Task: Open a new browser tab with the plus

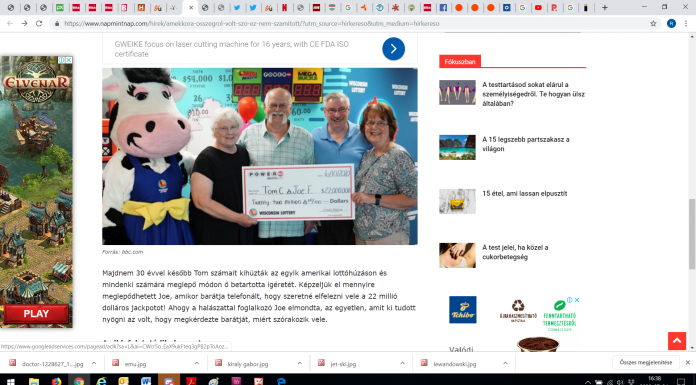Action: click(605, 8)
